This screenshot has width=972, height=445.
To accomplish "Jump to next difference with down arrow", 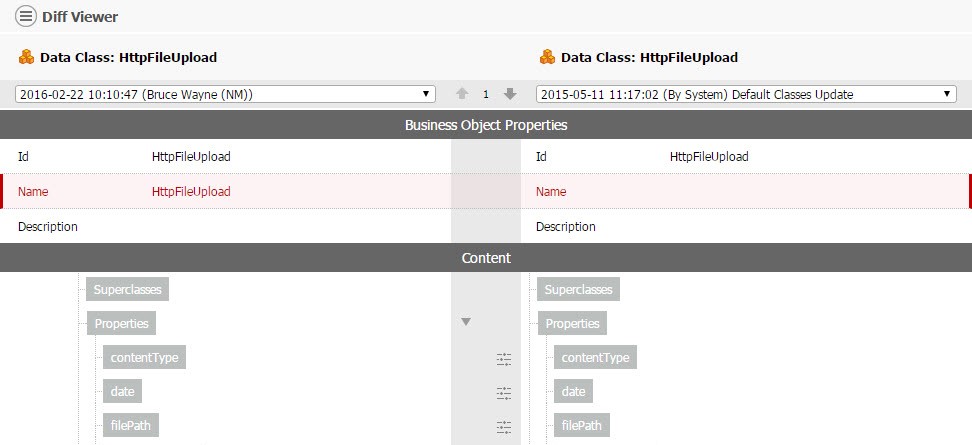I will pos(510,94).
